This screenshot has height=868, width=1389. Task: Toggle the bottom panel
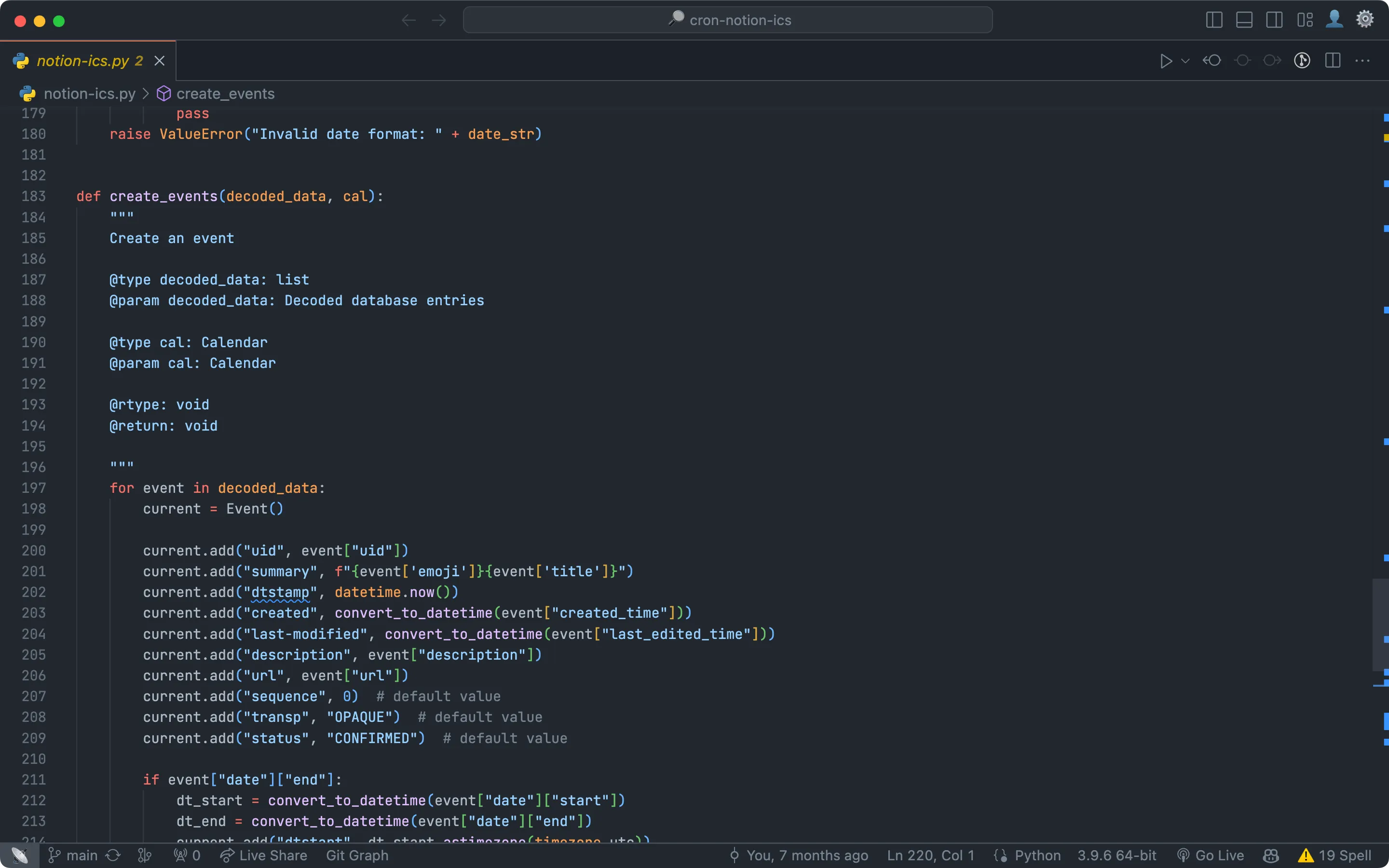(x=1244, y=20)
